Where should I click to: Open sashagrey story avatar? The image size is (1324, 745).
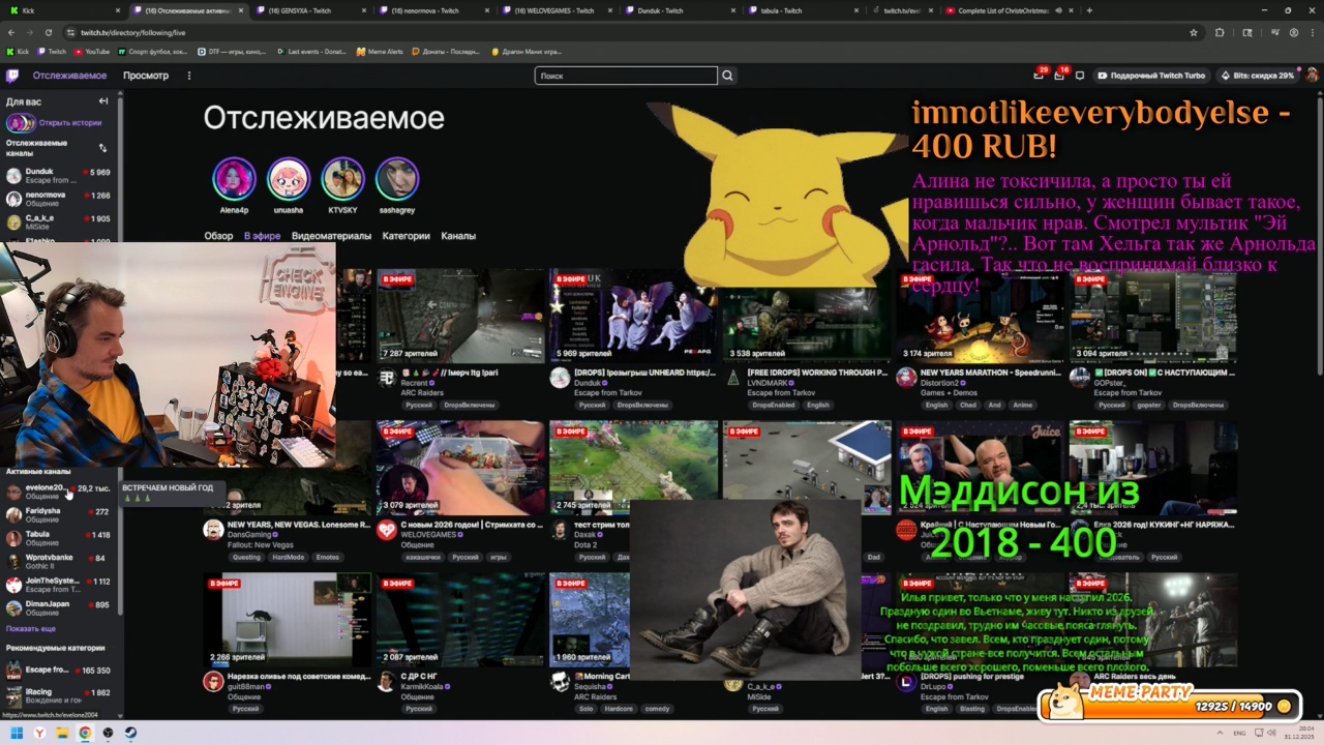point(396,179)
